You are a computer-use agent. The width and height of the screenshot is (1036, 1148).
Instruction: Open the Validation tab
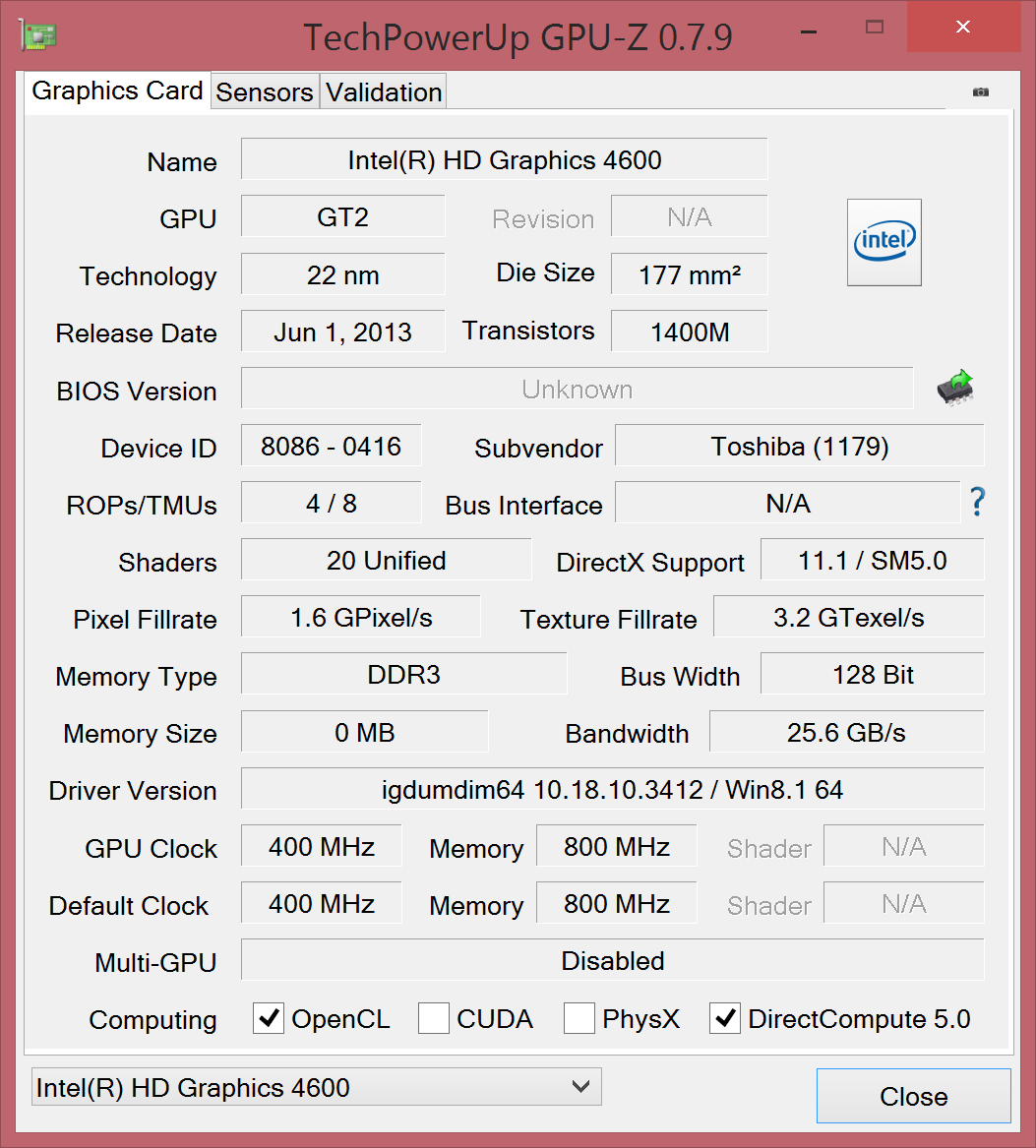[384, 91]
